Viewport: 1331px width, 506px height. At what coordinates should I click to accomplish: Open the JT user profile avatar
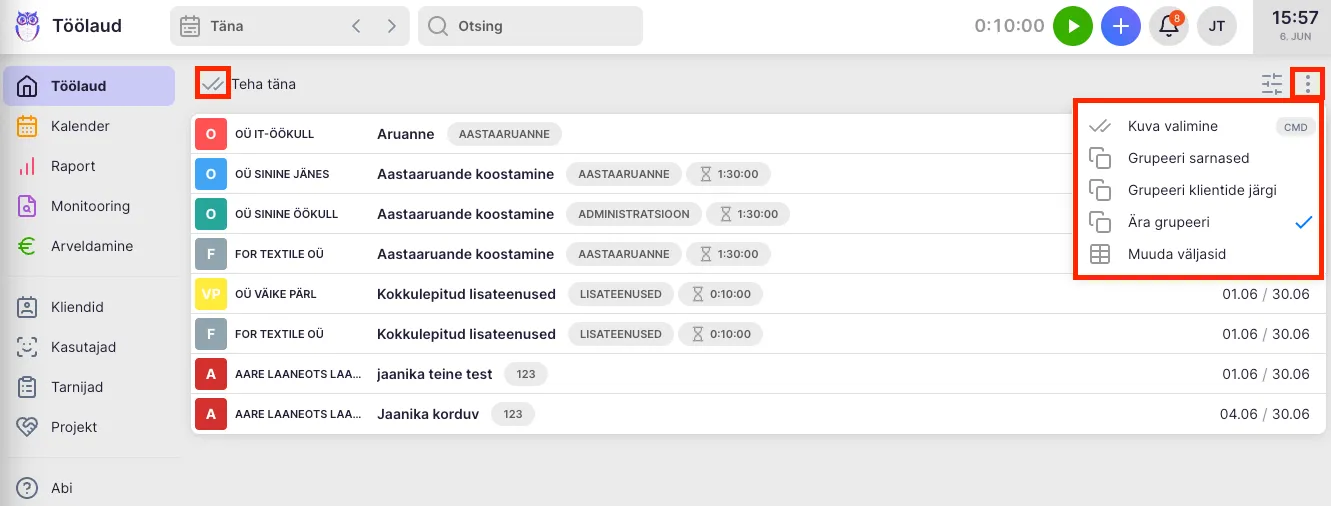click(x=1217, y=26)
